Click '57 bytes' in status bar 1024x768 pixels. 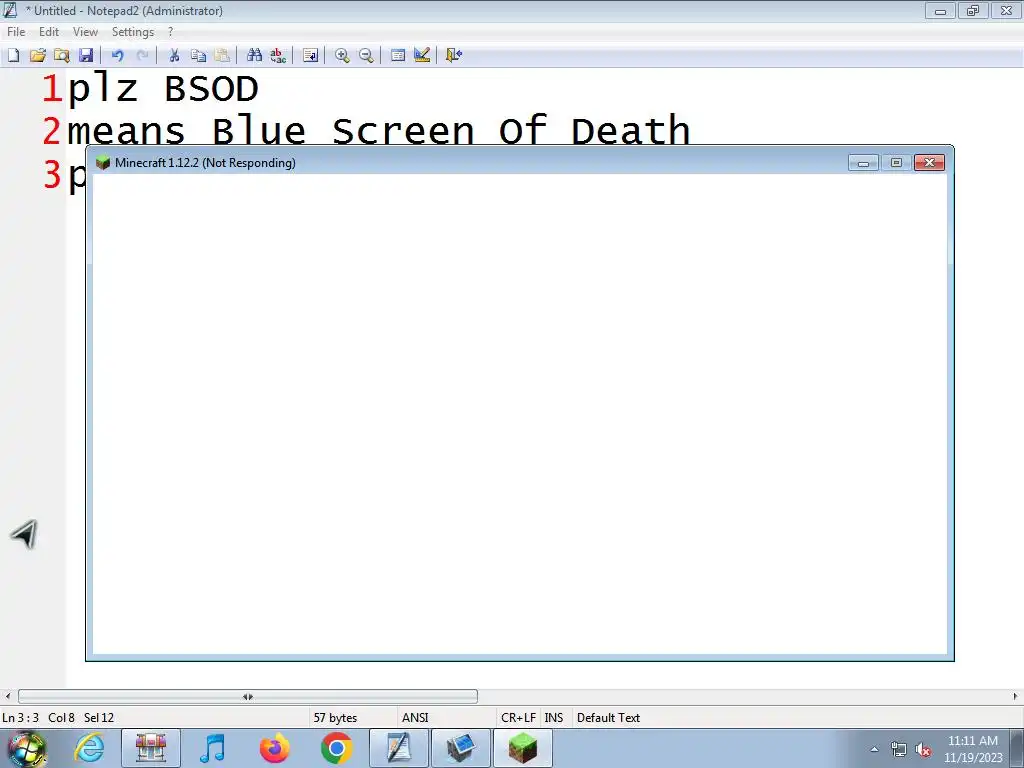tap(335, 718)
